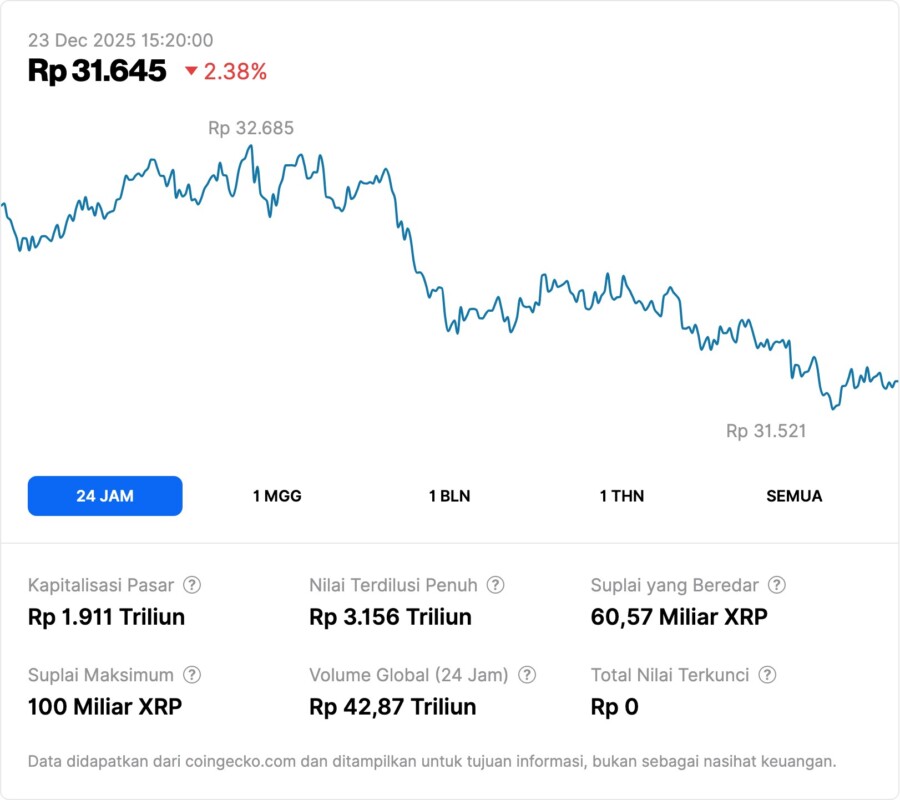Select the 24 JAM time range
Screen dimensions: 900x800
click(105, 496)
